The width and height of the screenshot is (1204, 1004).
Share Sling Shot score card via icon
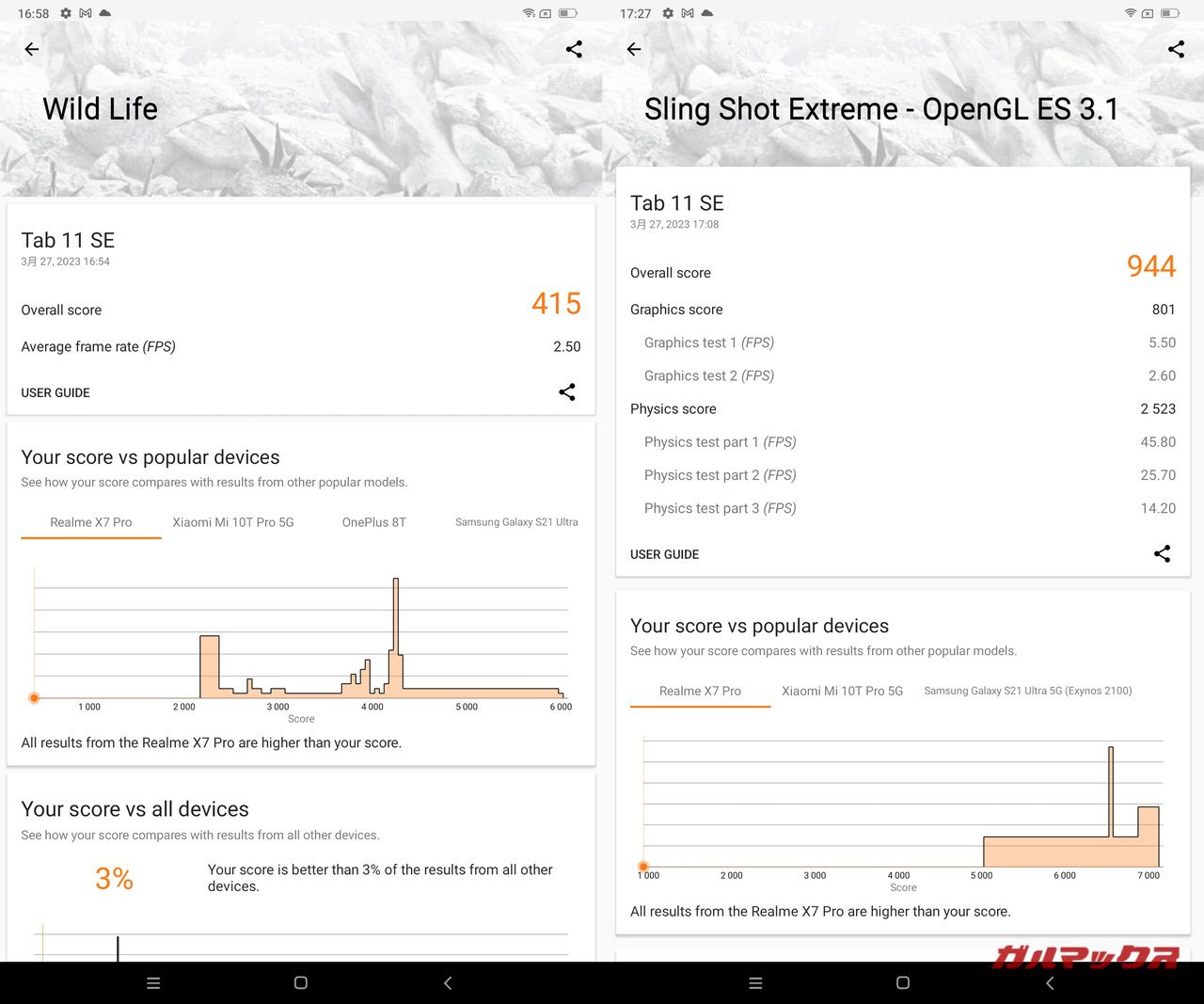click(1162, 554)
